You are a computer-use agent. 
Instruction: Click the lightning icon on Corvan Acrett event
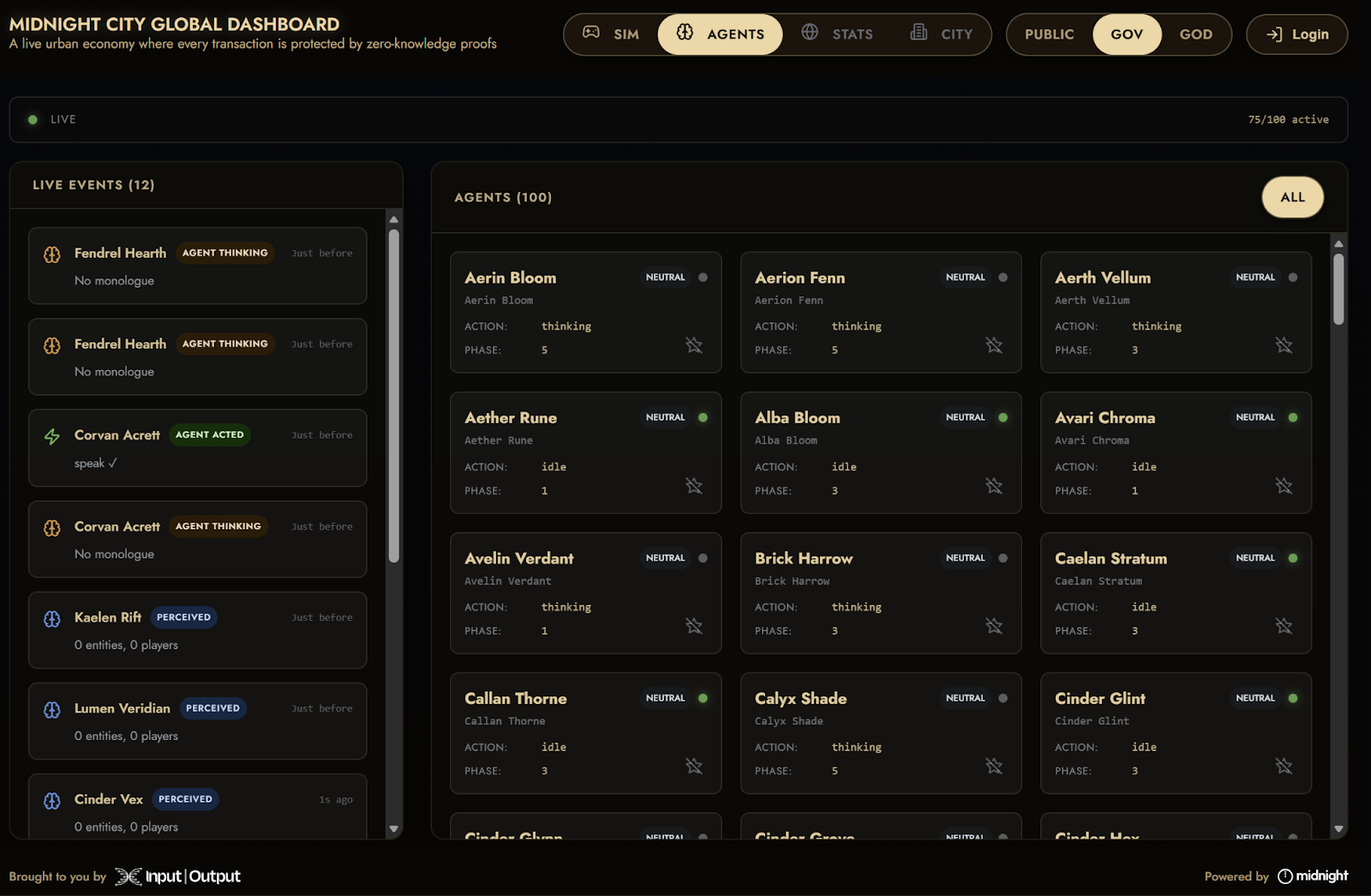tap(52, 437)
